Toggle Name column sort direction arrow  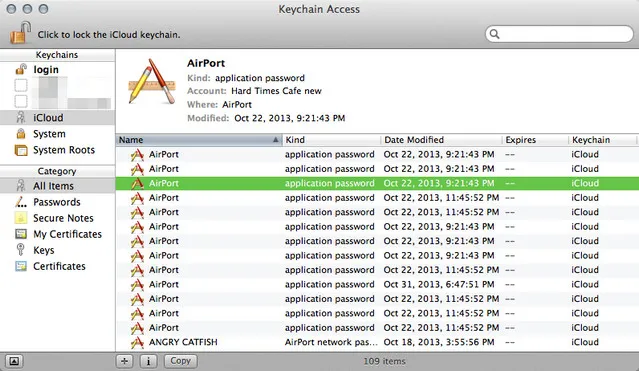(x=275, y=140)
